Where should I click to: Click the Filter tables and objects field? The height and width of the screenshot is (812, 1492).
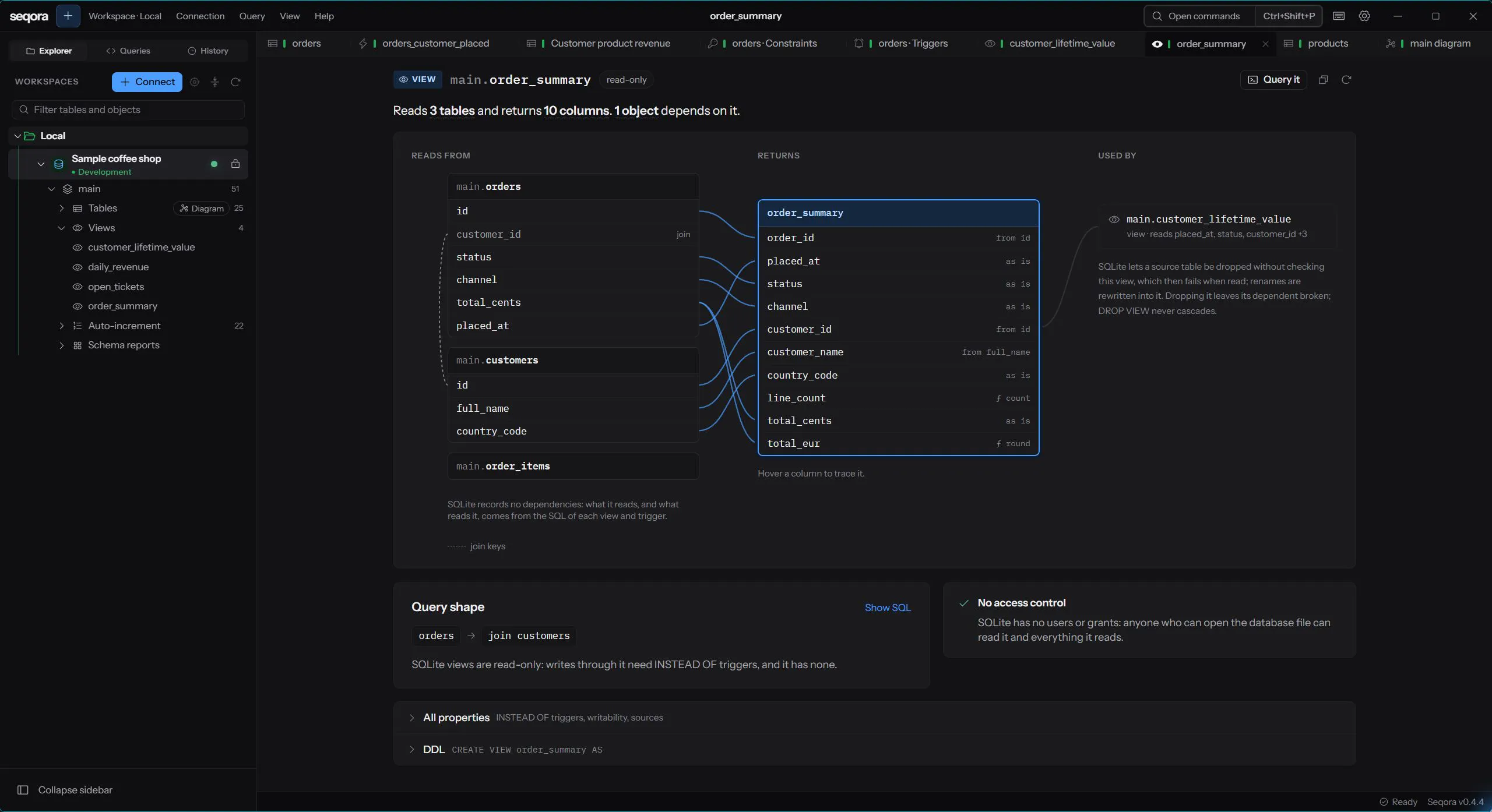coord(128,110)
